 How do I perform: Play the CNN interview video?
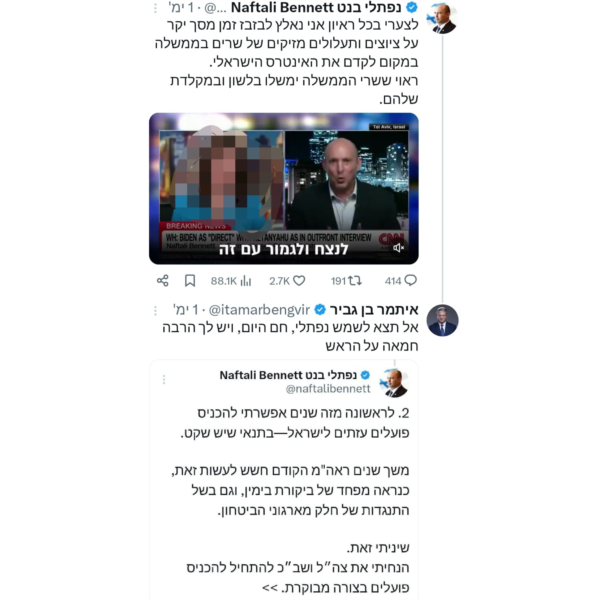284,188
